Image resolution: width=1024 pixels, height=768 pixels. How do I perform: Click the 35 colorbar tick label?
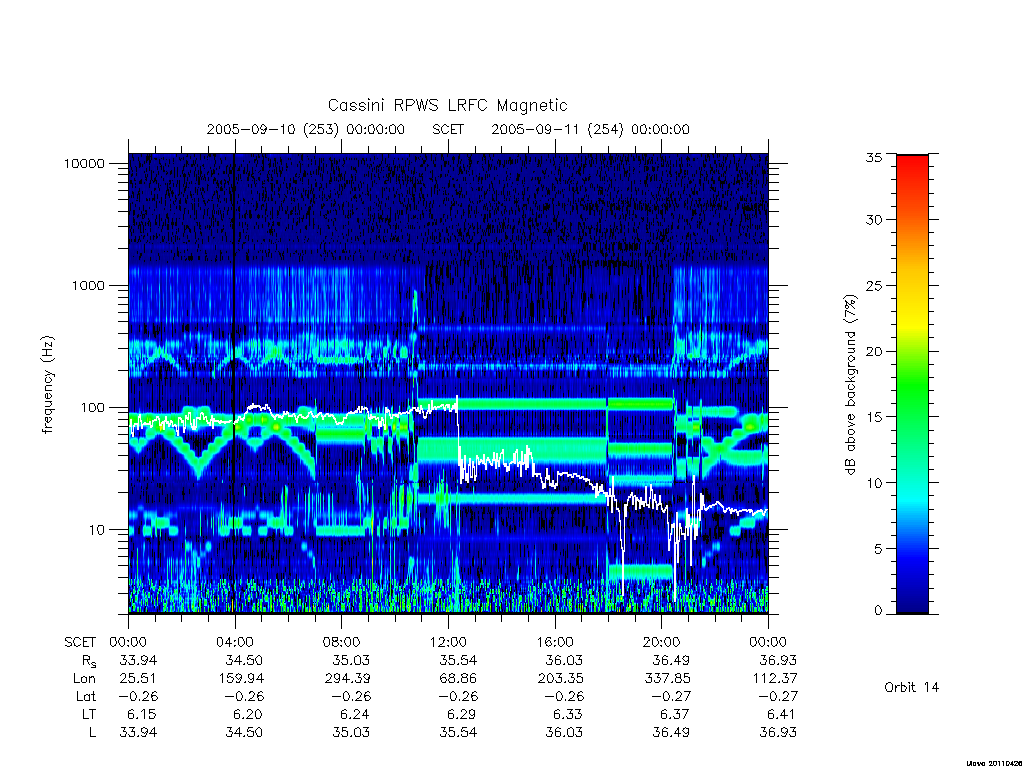click(x=874, y=157)
